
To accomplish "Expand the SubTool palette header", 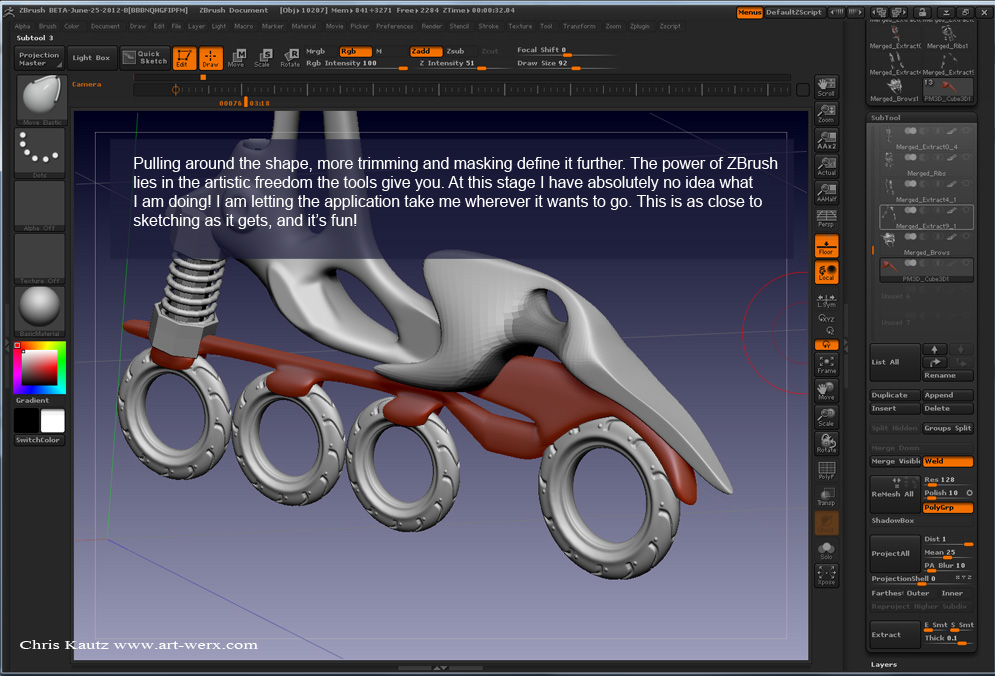I will click(x=885, y=117).
